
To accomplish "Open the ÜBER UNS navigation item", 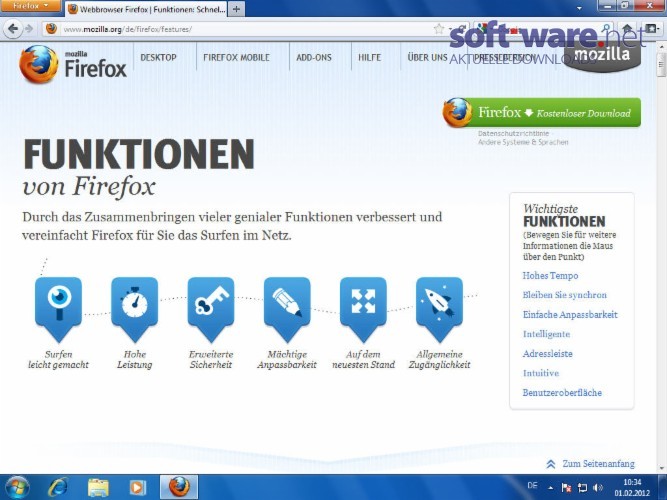I will [x=428, y=57].
